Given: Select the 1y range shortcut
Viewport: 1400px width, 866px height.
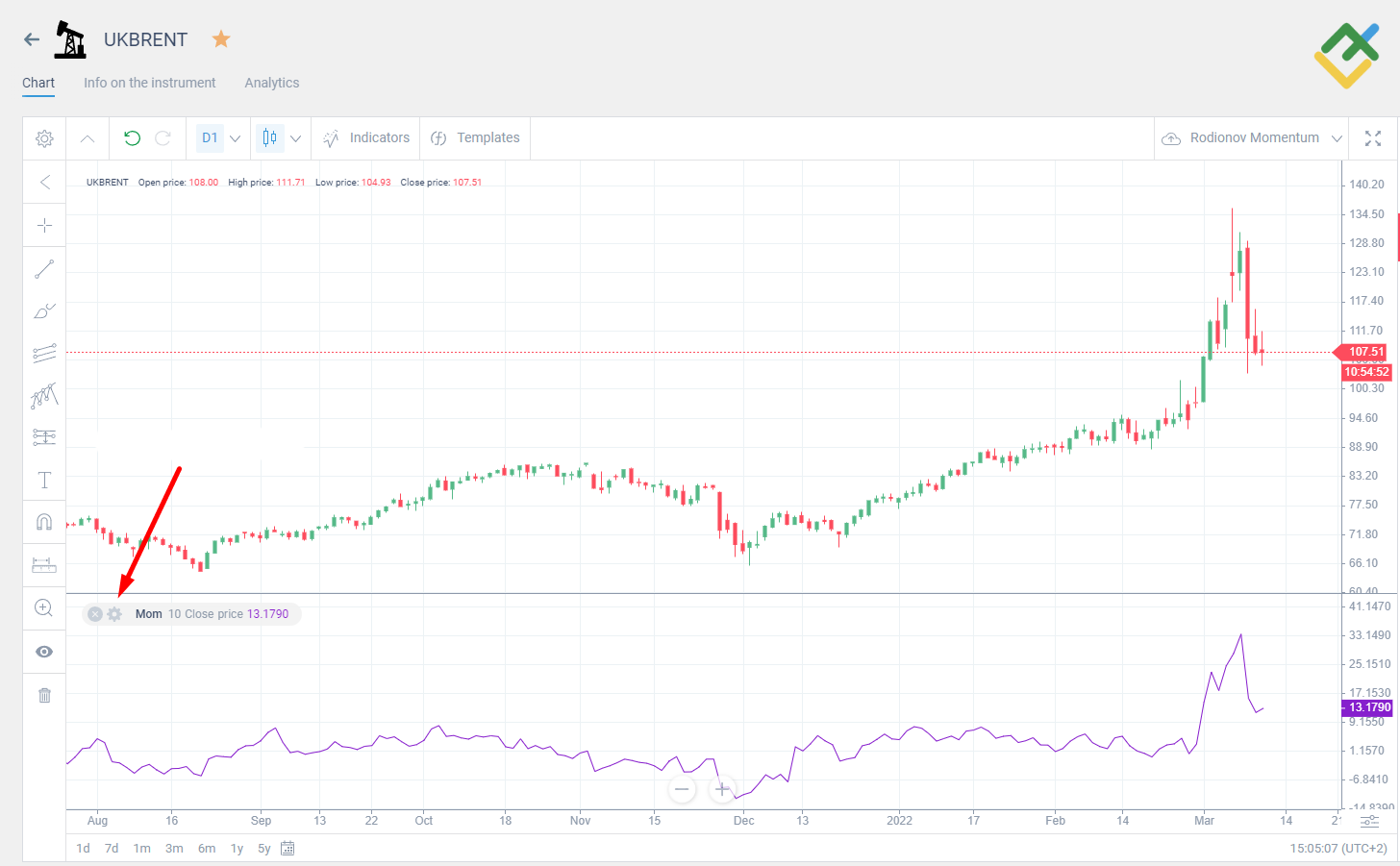Looking at the screenshot, I should click(x=237, y=848).
